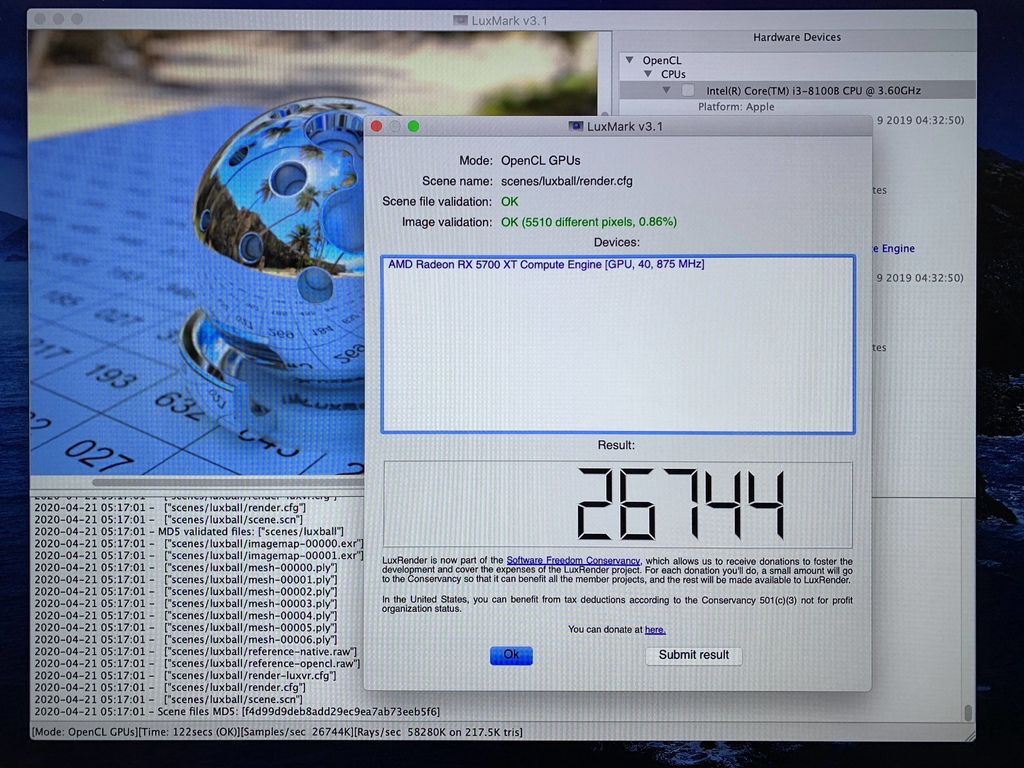Close the LuxMark result dialog with red button
1024x768 pixels.
click(377, 126)
